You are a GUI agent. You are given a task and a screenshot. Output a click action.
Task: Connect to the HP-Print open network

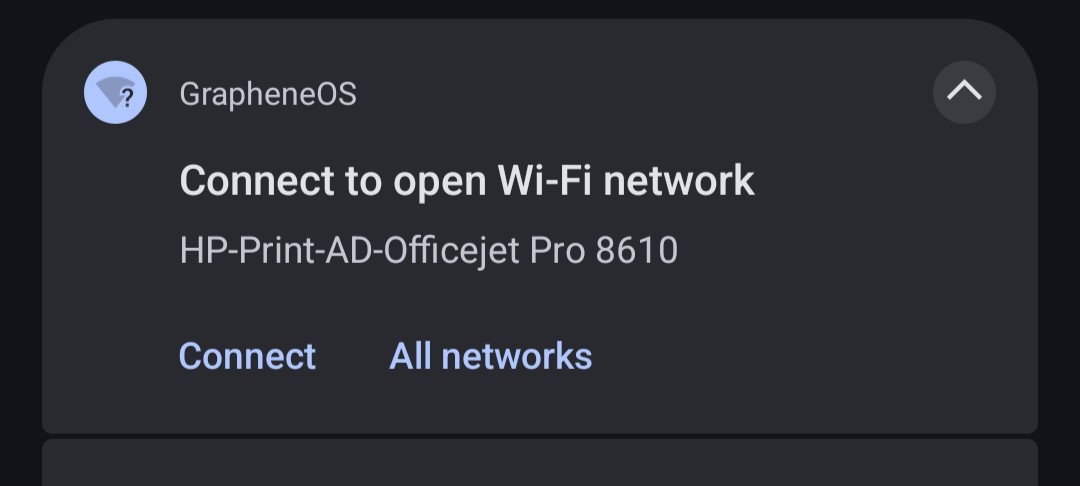coord(247,356)
